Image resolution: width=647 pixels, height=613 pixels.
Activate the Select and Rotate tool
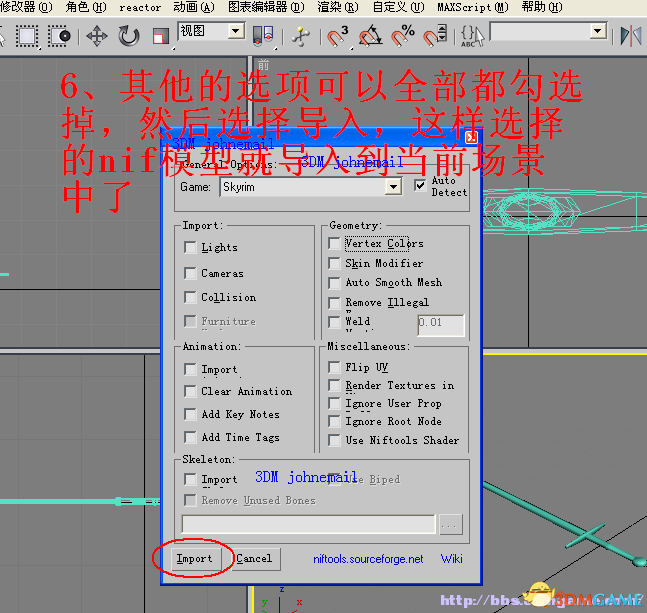[x=129, y=36]
